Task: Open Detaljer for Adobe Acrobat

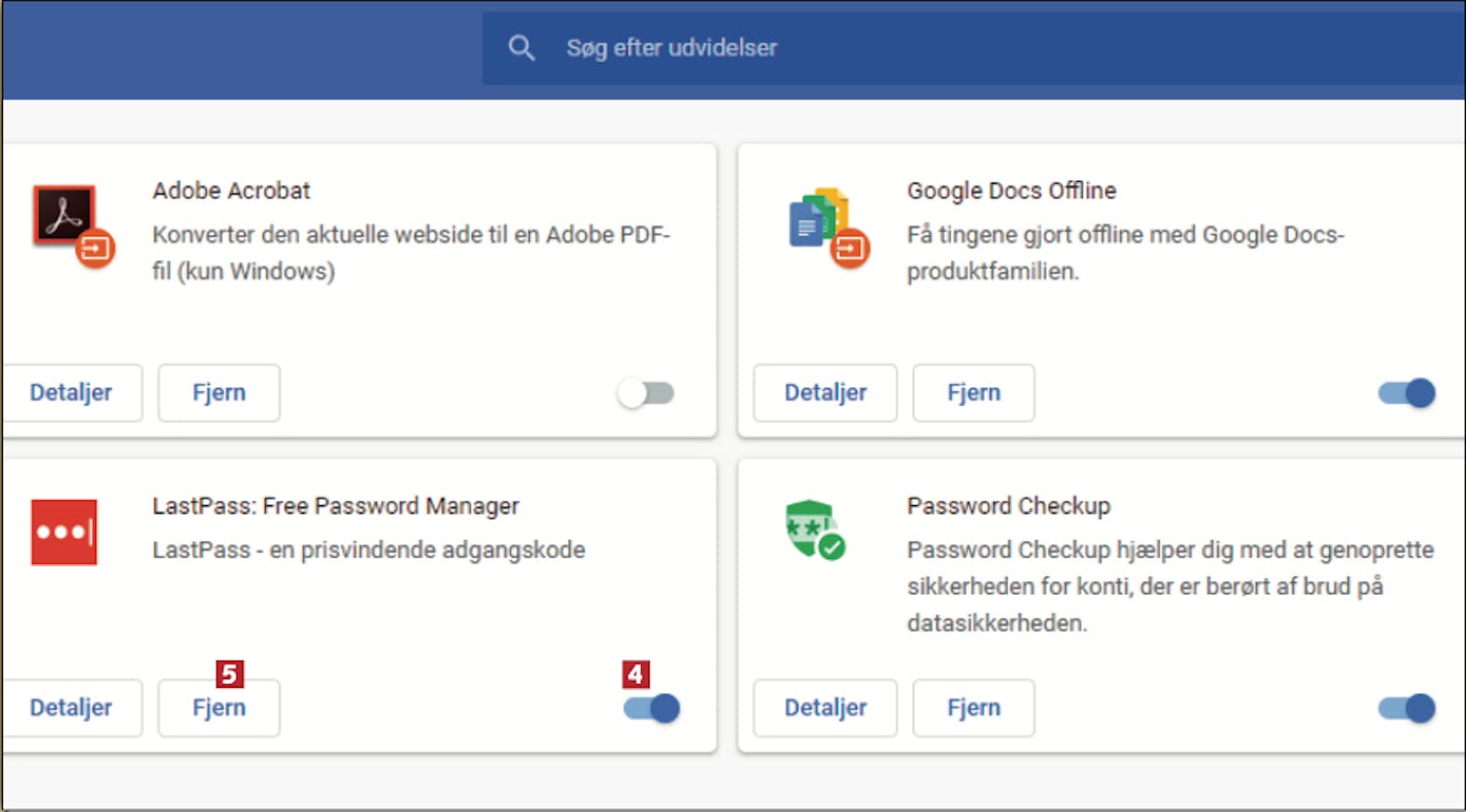Action: tap(71, 393)
